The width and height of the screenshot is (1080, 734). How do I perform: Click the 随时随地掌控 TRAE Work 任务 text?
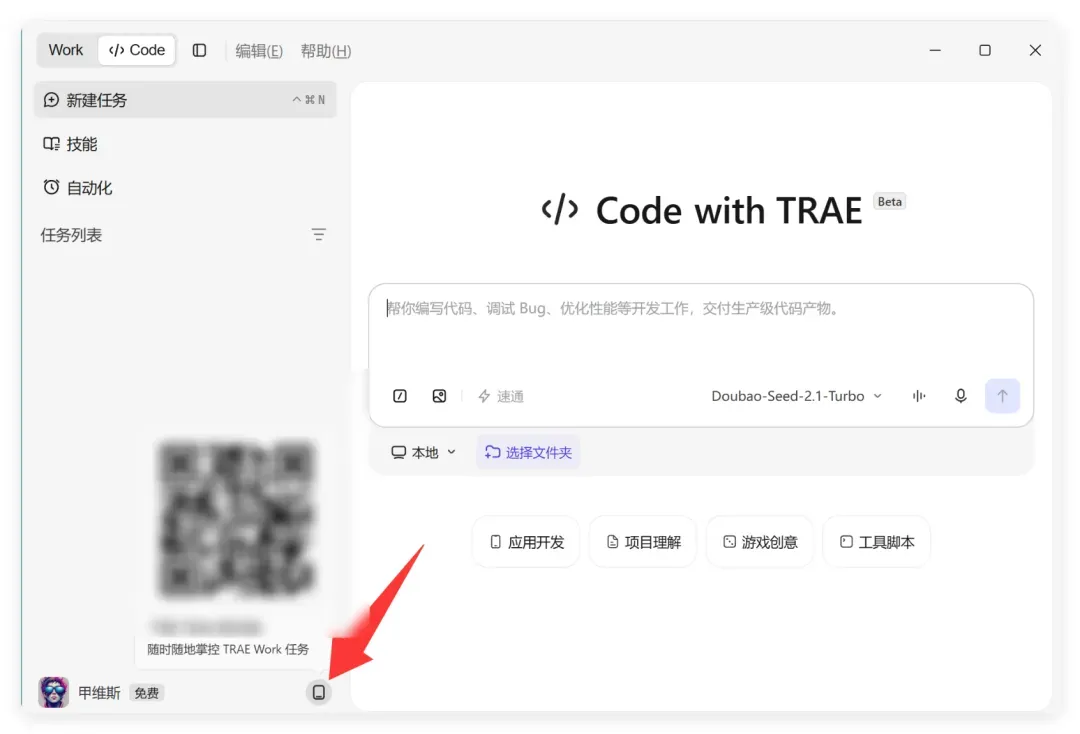228,649
